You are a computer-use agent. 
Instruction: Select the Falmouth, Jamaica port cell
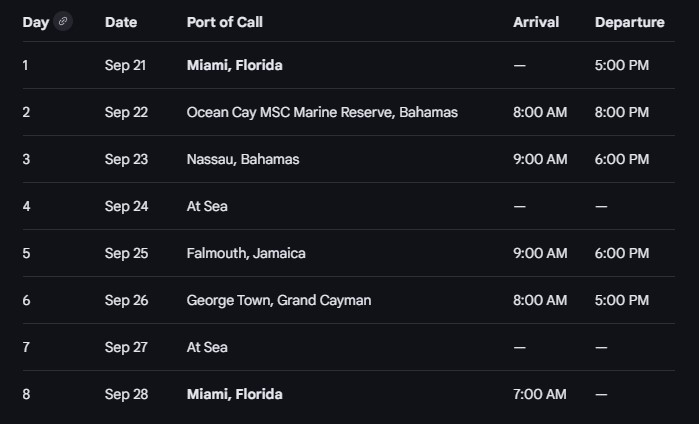pyautogui.click(x=246, y=253)
